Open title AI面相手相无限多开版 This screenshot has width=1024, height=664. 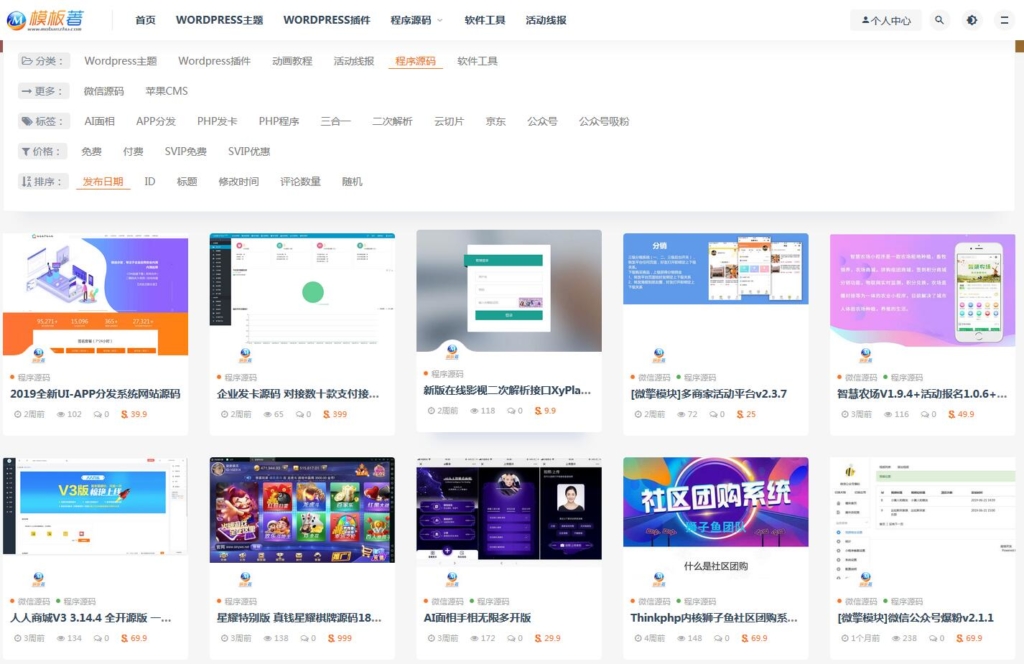pyautogui.click(x=477, y=618)
